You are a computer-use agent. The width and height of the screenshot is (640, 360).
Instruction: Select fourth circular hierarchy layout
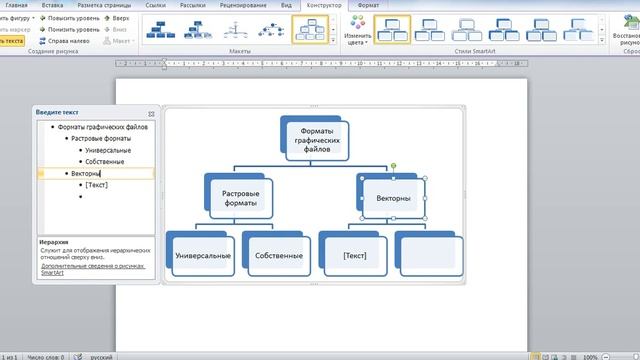tap(272, 29)
